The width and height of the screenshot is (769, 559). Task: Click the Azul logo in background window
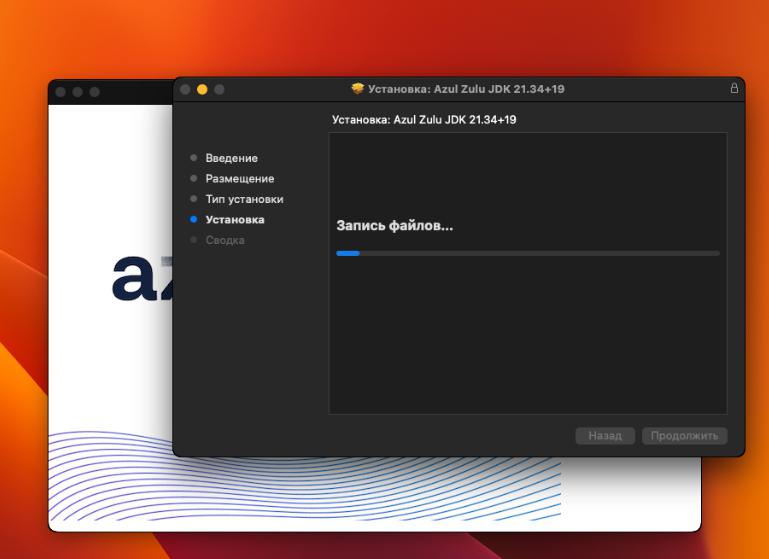tap(142, 278)
